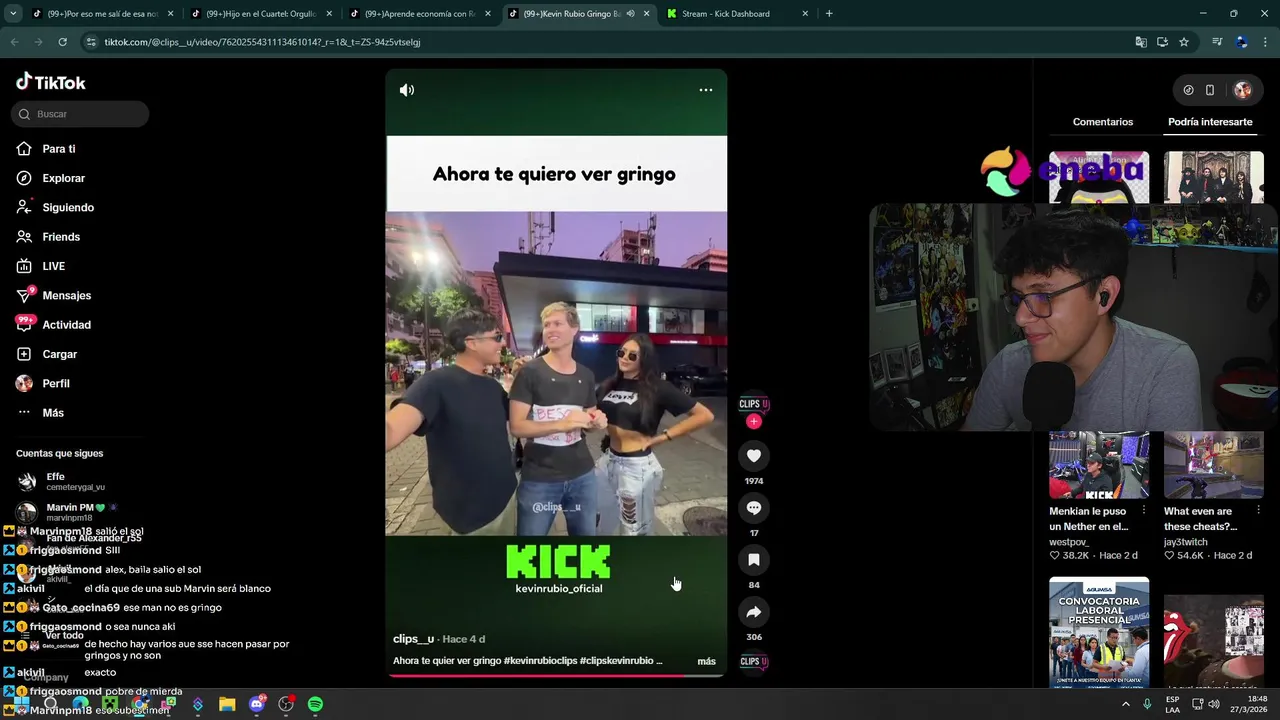Image resolution: width=1280 pixels, height=720 pixels.
Task: Follow clips_u with red plus button
Action: (x=754, y=421)
